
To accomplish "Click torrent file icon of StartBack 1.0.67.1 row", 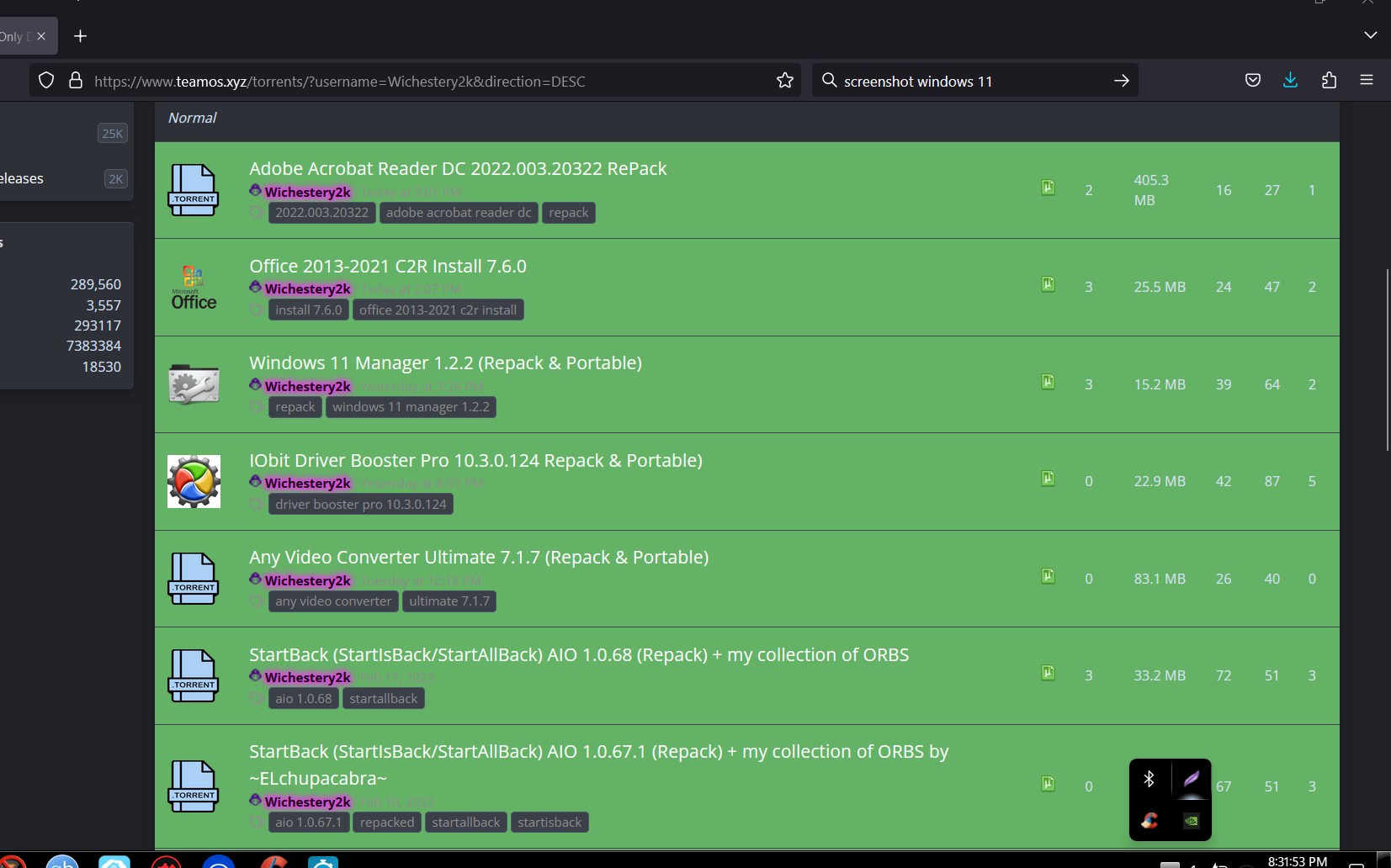I will point(194,786).
